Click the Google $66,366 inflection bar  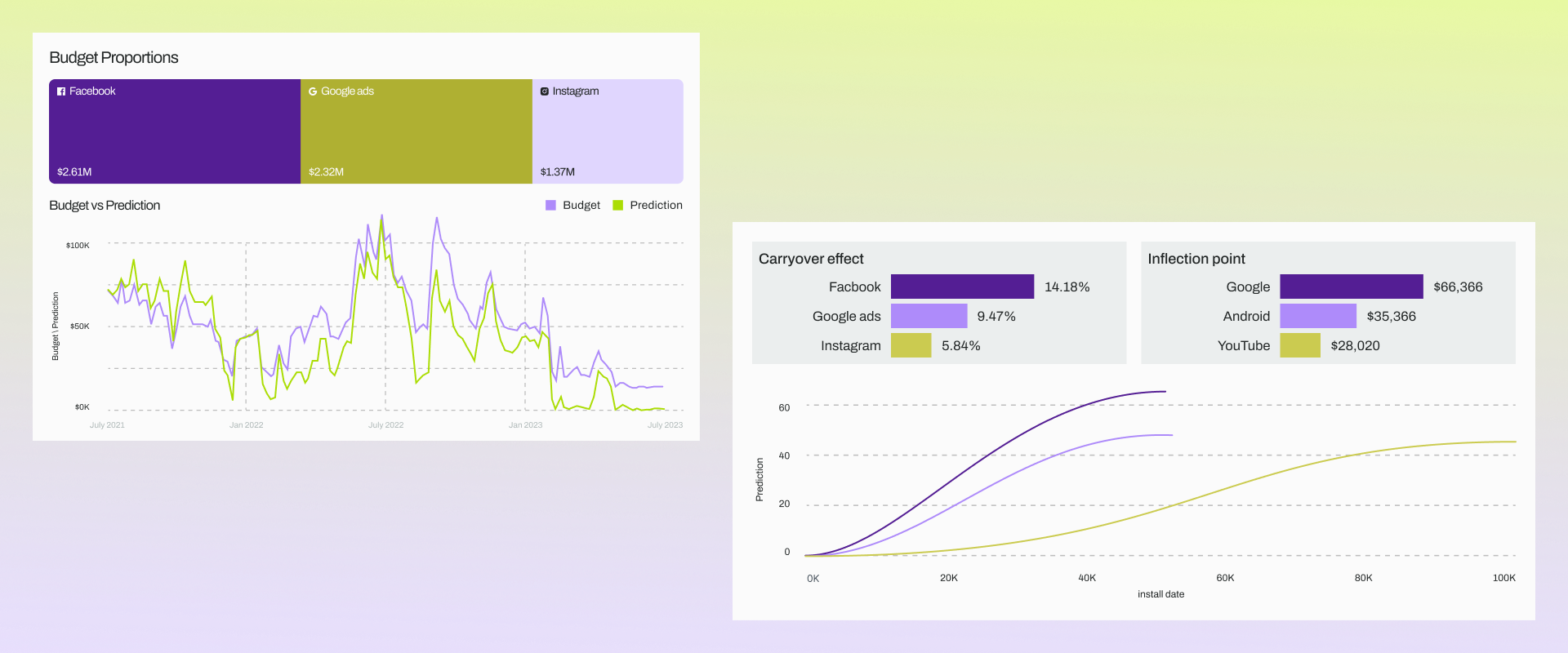(1351, 287)
